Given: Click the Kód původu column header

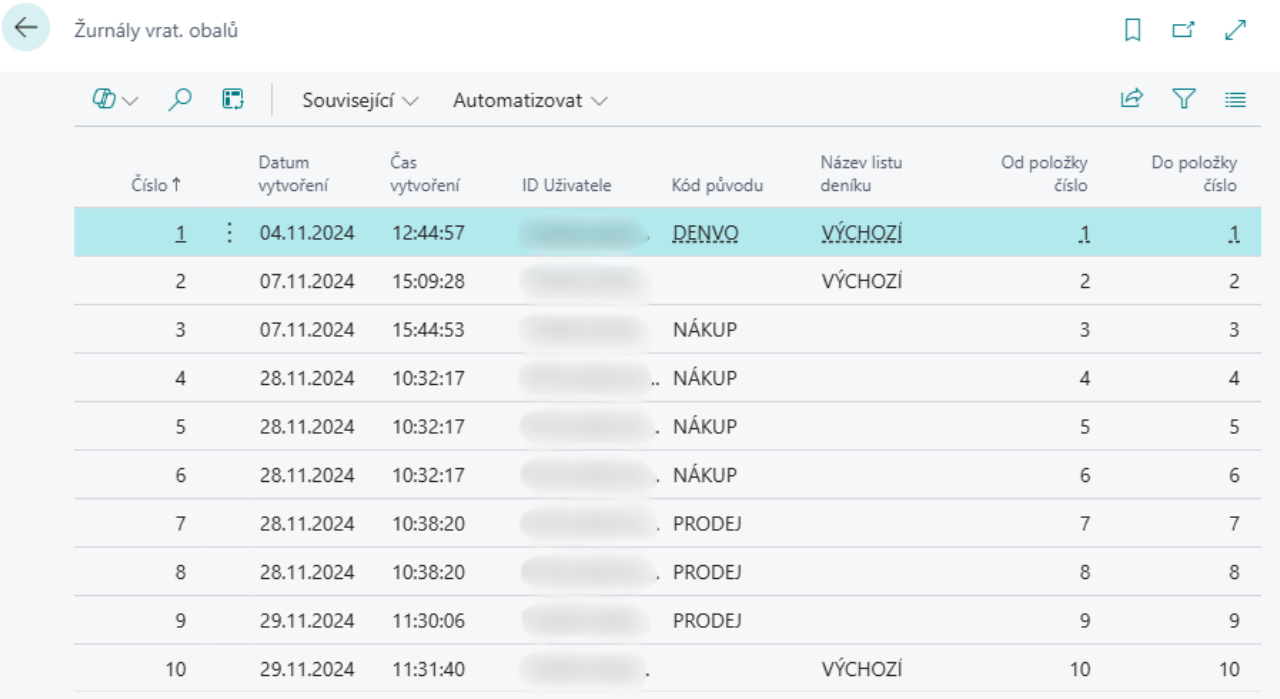Looking at the screenshot, I should [x=718, y=185].
